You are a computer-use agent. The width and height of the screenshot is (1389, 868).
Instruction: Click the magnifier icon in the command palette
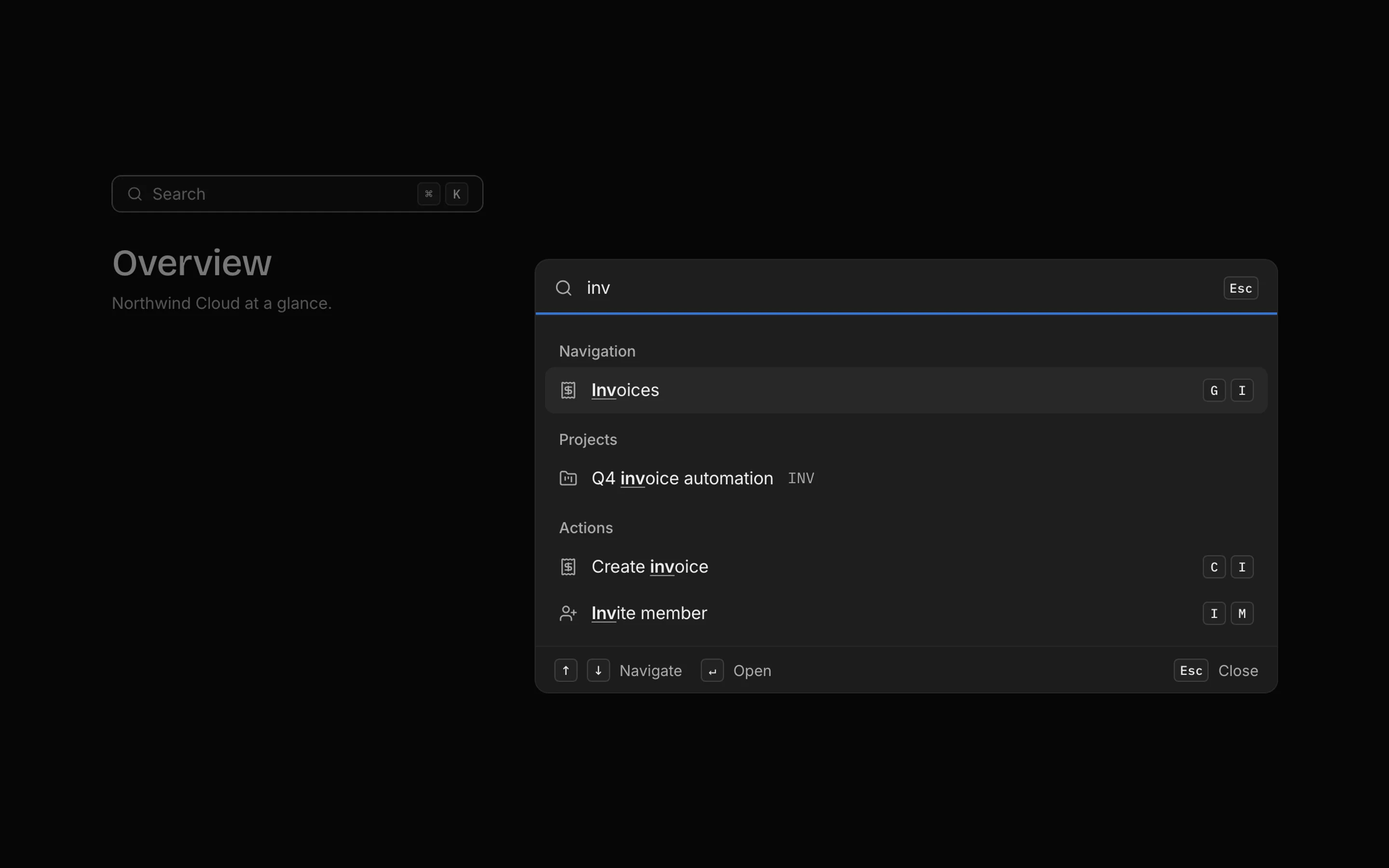tap(564, 287)
